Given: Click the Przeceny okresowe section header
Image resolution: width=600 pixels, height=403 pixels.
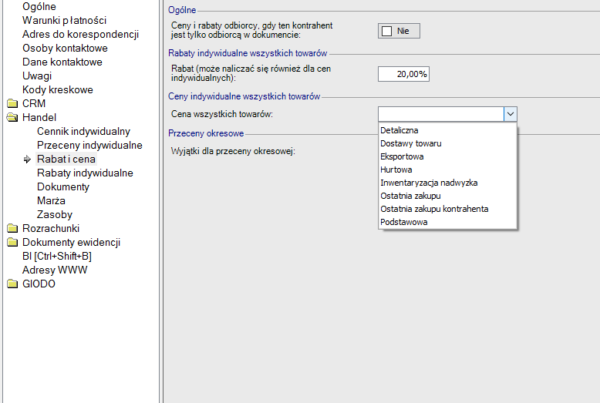Looking at the screenshot, I should pyautogui.click(x=206, y=133).
